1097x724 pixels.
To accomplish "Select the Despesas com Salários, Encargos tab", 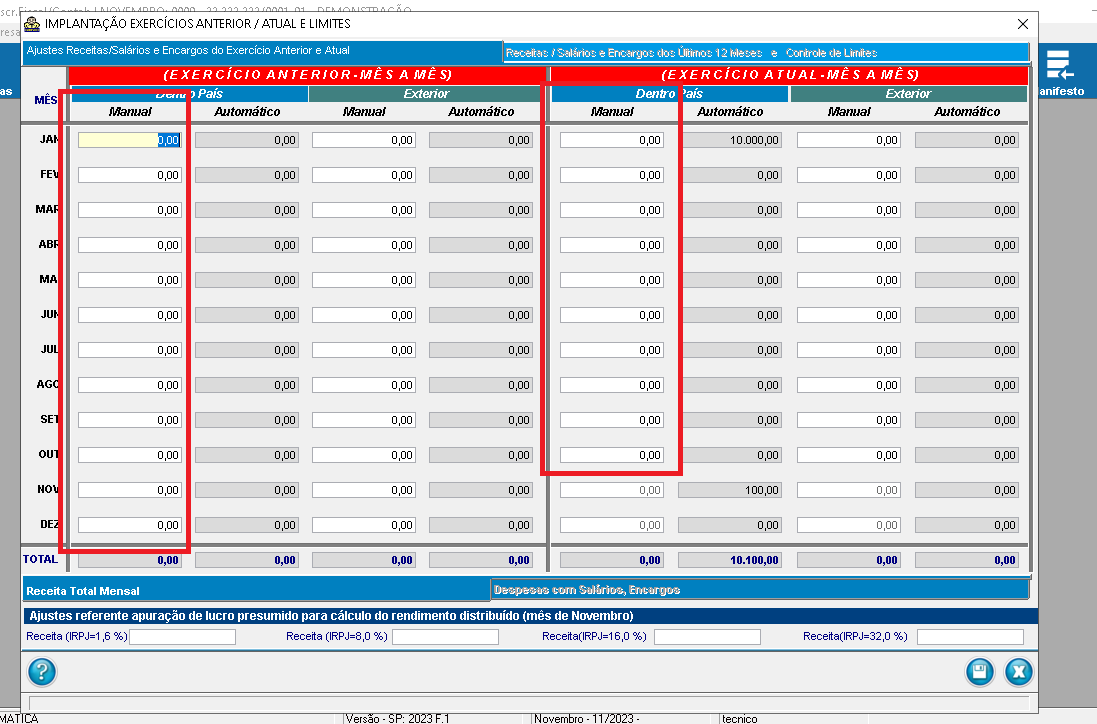I will [x=760, y=590].
